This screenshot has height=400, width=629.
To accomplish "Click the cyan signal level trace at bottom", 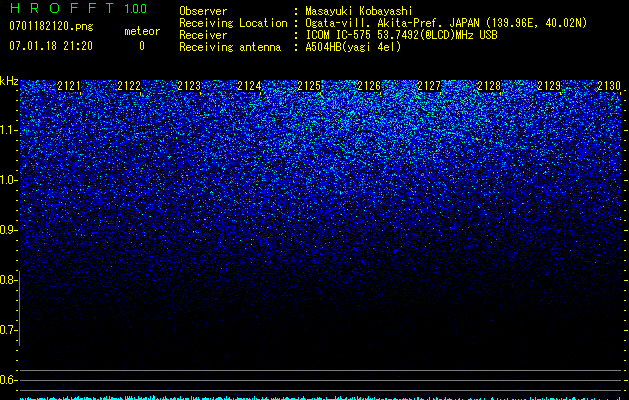I will (x=321, y=398).
